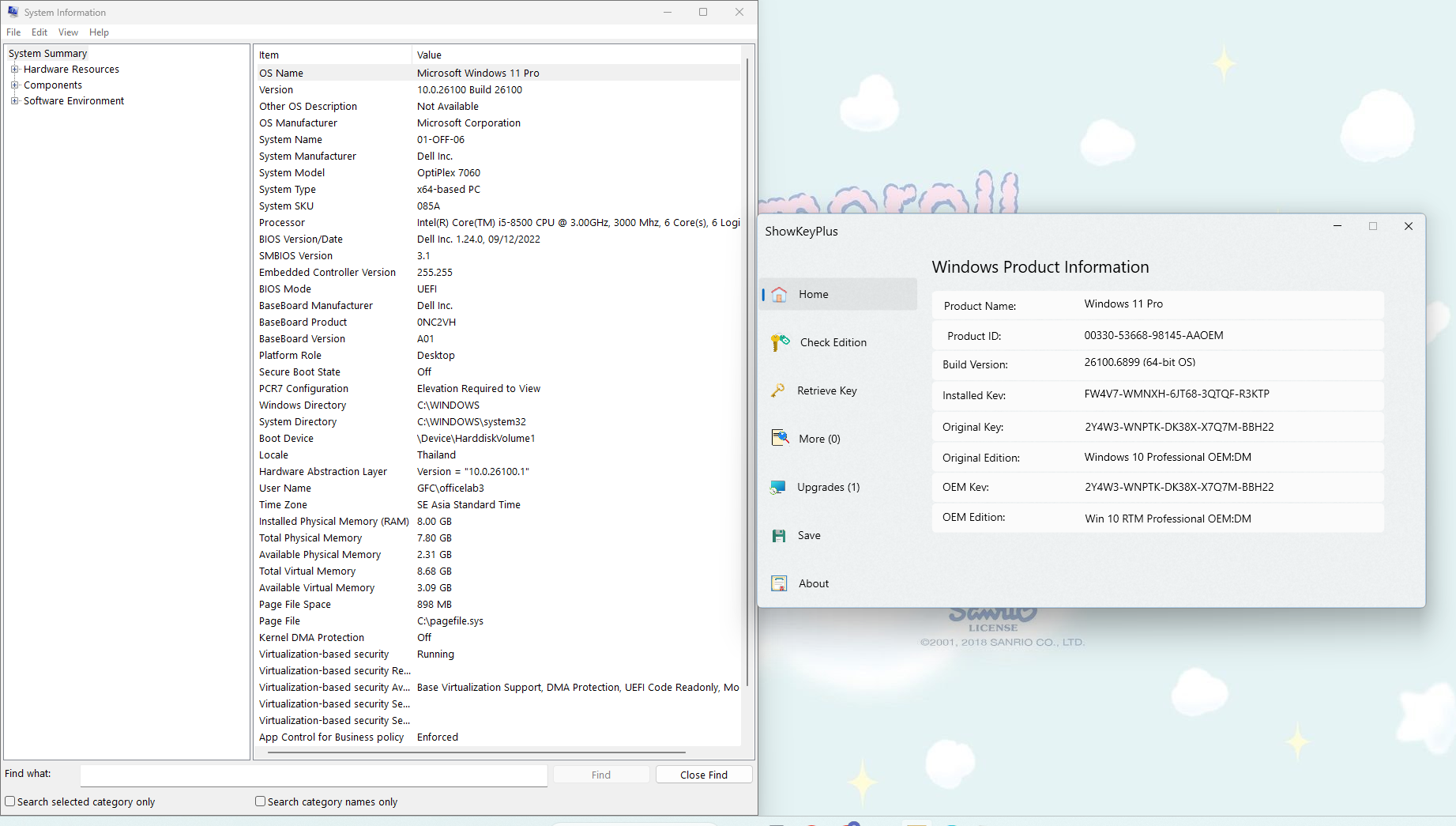1456x826 pixels.
Task: Expand the Software Environment tree node
Action: pyautogui.click(x=14, y=101)
